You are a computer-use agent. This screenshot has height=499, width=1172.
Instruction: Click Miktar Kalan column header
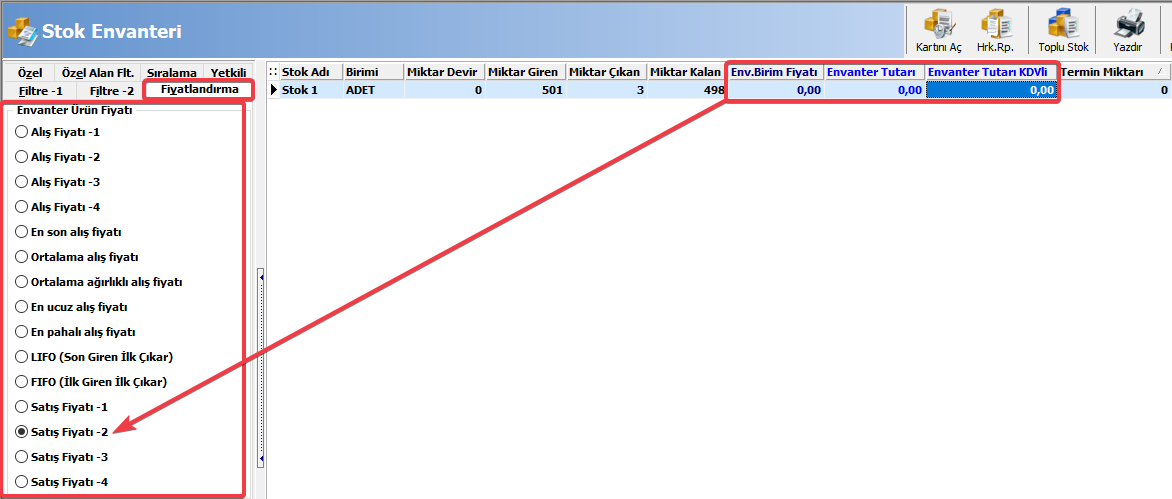click(x=687, y=72)
